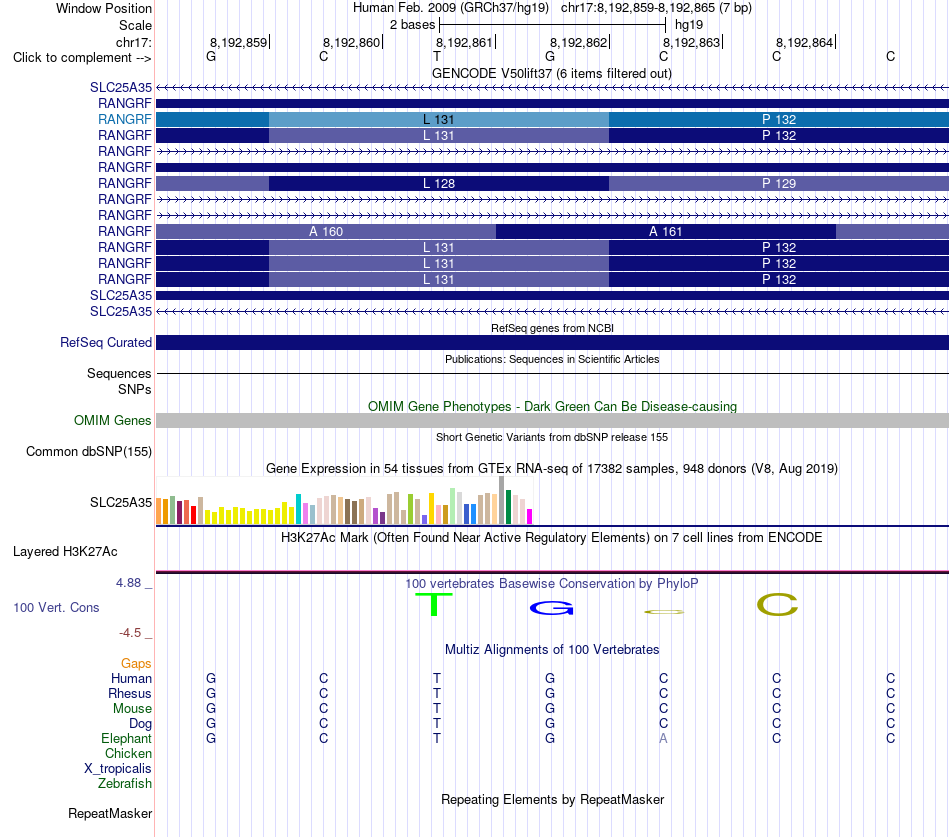Click the Sequences track label
The image size is (950, 837).
pyautogui.click(x=119, y=373)
